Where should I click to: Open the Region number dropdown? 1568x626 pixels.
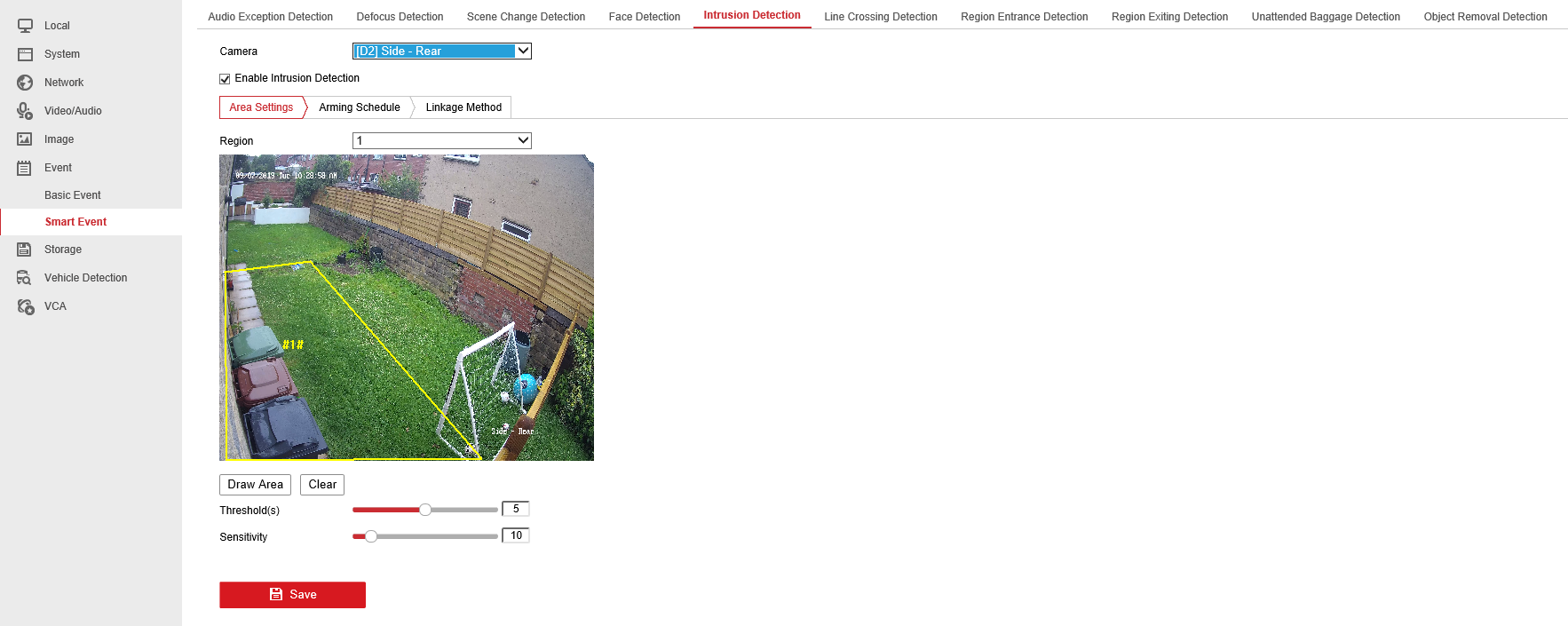coord(442,140)
